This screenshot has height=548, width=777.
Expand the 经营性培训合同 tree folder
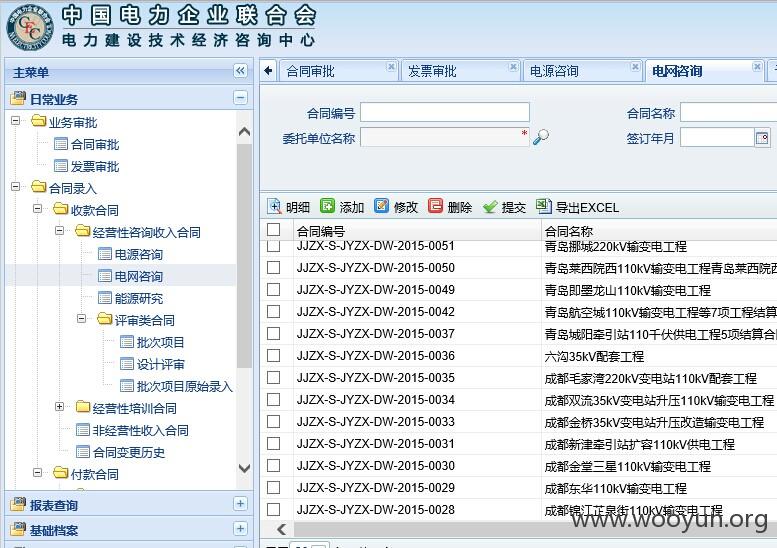tap(59, 407)
